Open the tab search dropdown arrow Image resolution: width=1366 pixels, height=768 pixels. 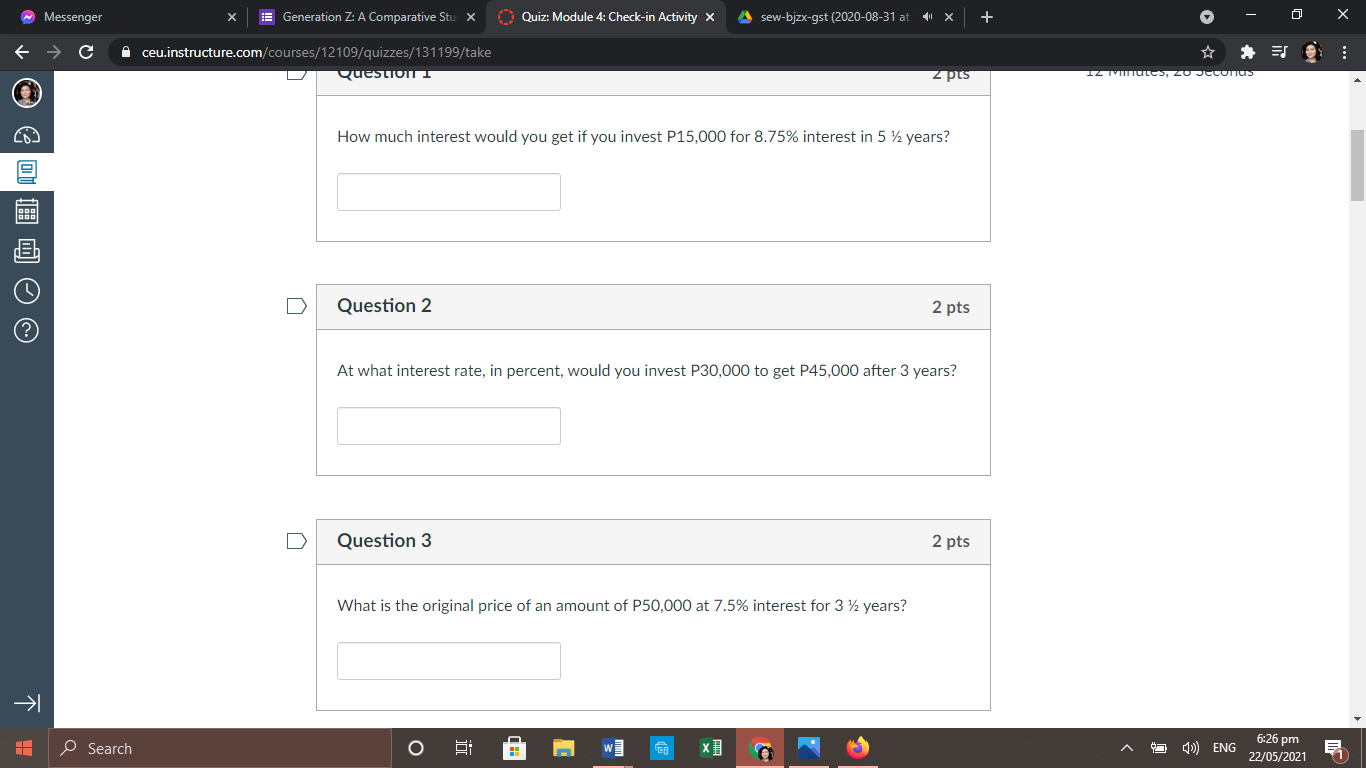1206,17
